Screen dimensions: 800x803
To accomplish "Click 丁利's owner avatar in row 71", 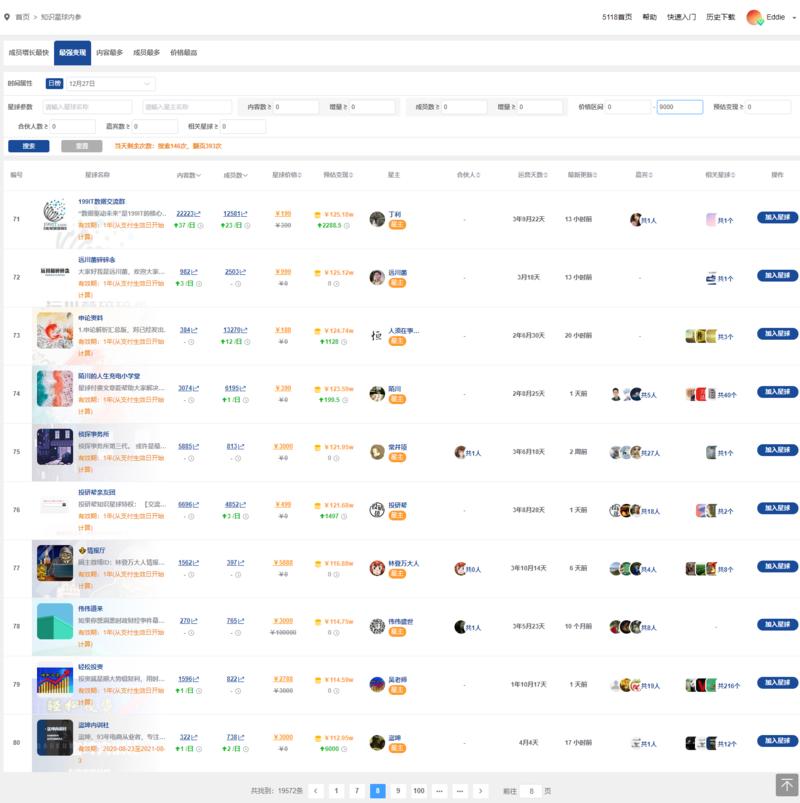I will click(377, 219).
